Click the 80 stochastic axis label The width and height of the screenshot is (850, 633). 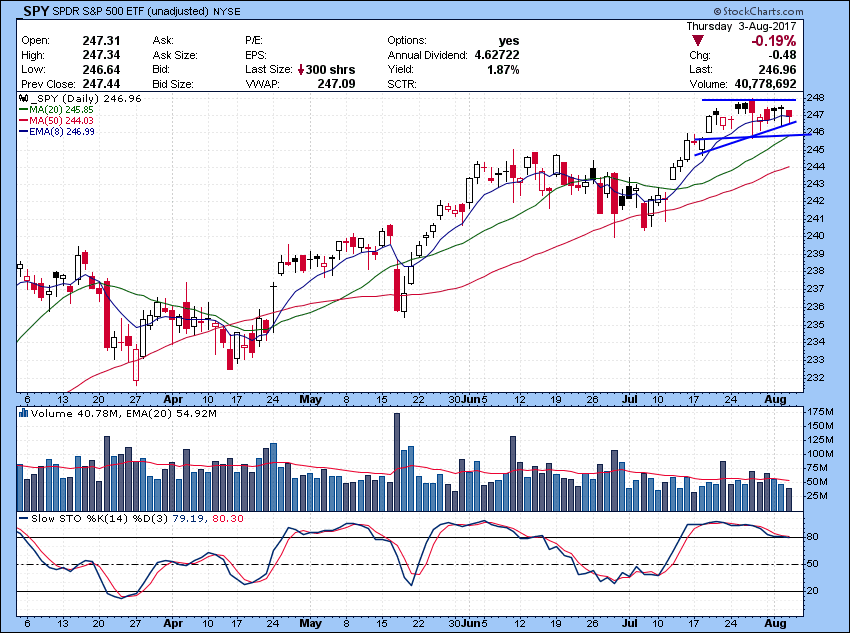[812, 537]
